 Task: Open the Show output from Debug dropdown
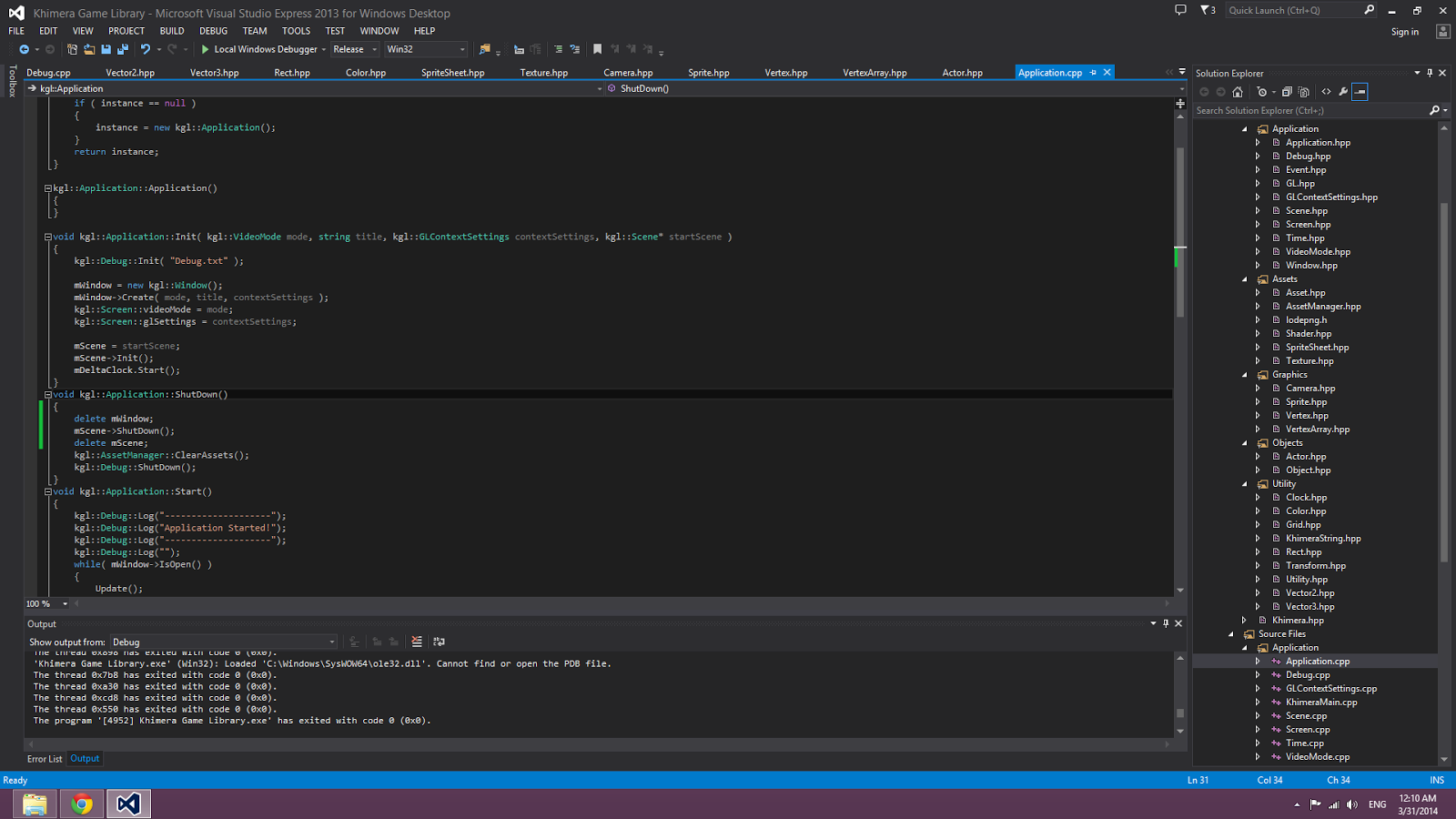224,642
